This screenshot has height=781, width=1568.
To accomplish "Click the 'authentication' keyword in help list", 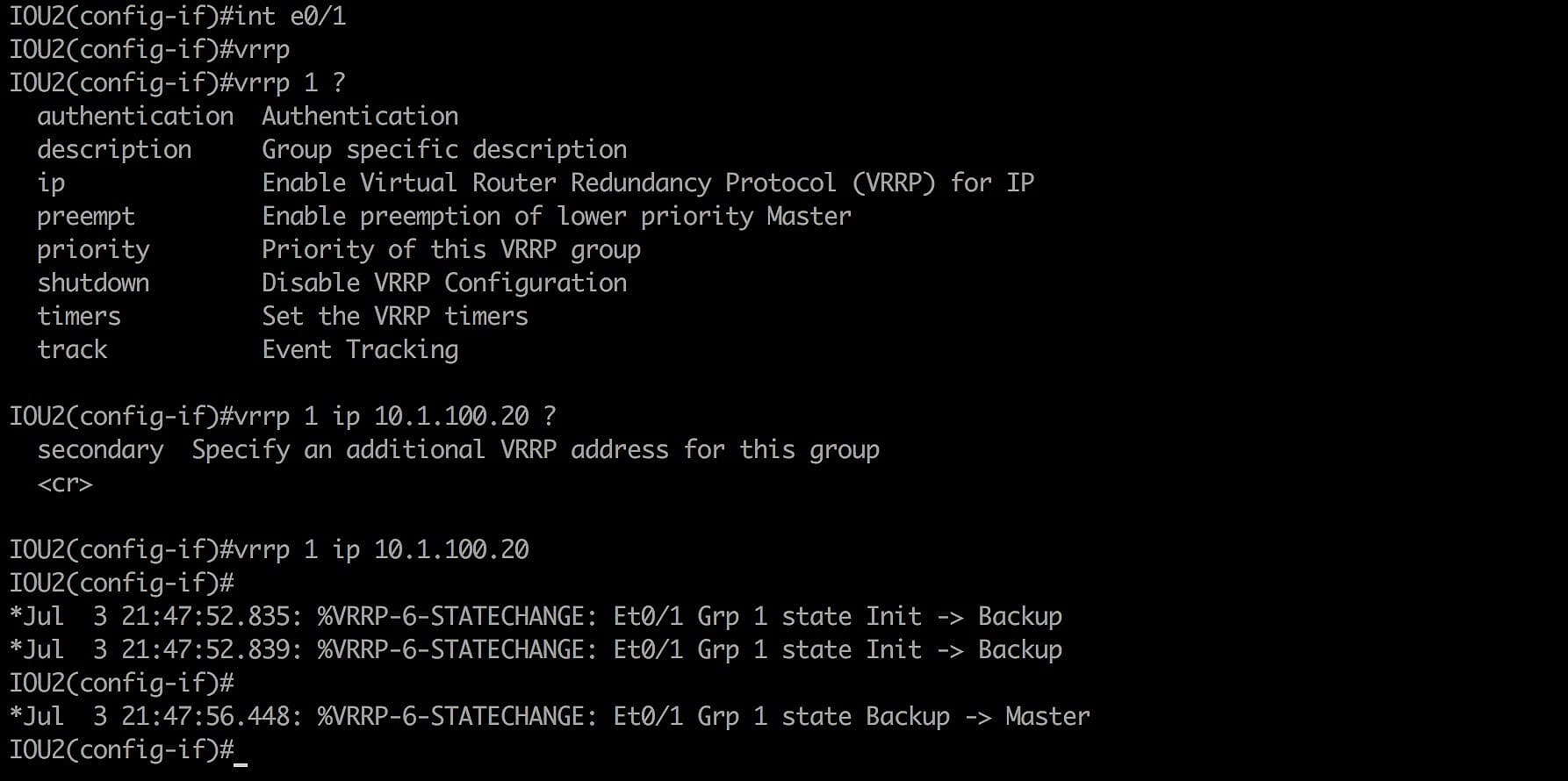I will [x=135, y=116].
